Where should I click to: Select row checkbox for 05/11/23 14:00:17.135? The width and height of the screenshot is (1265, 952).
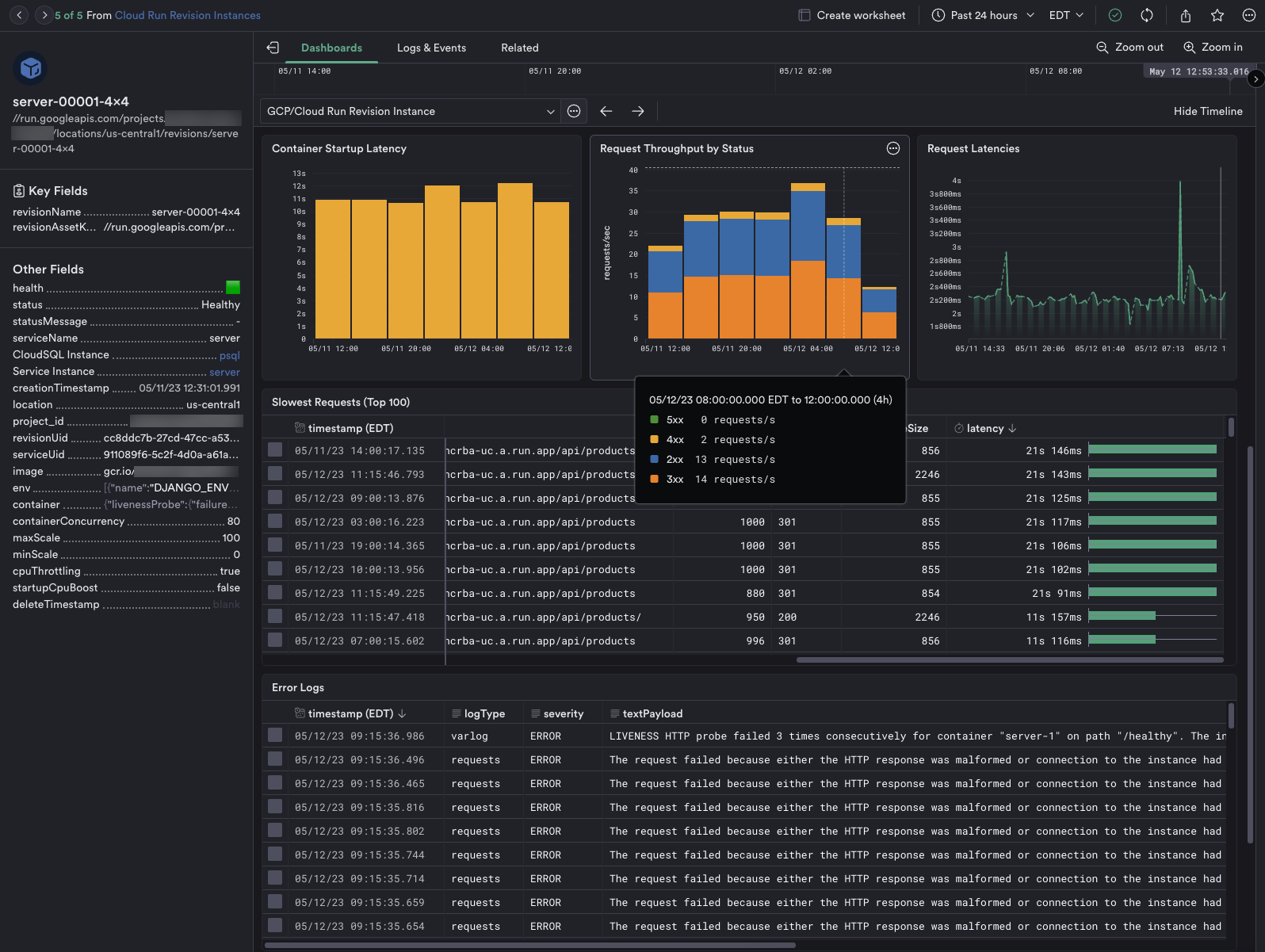coord(275,449)
